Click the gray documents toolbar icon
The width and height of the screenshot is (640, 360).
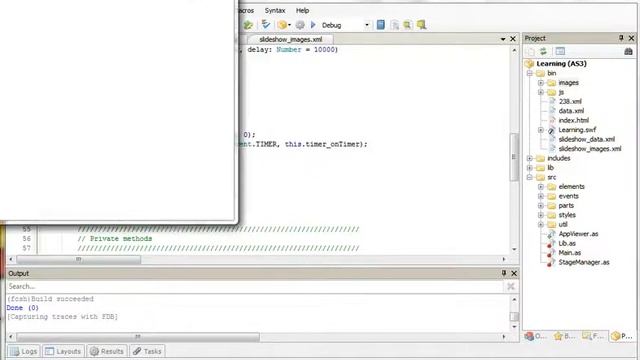click(395, 25)
